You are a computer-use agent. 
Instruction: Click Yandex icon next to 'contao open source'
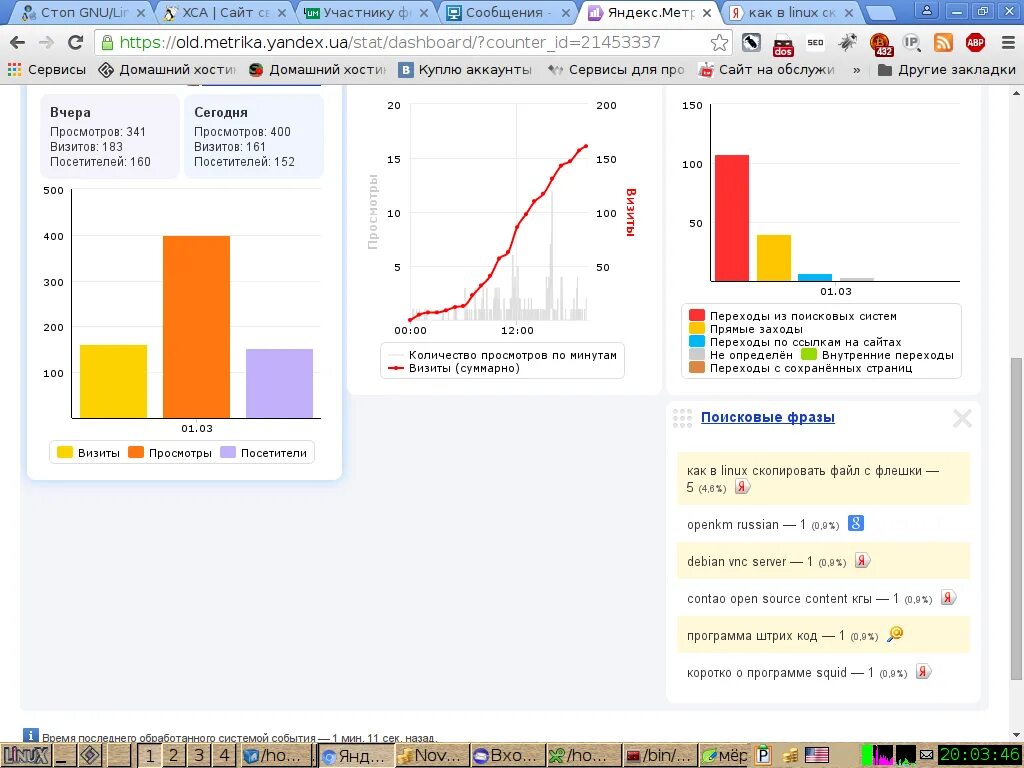pyautogui.click(x=948, y=597)
